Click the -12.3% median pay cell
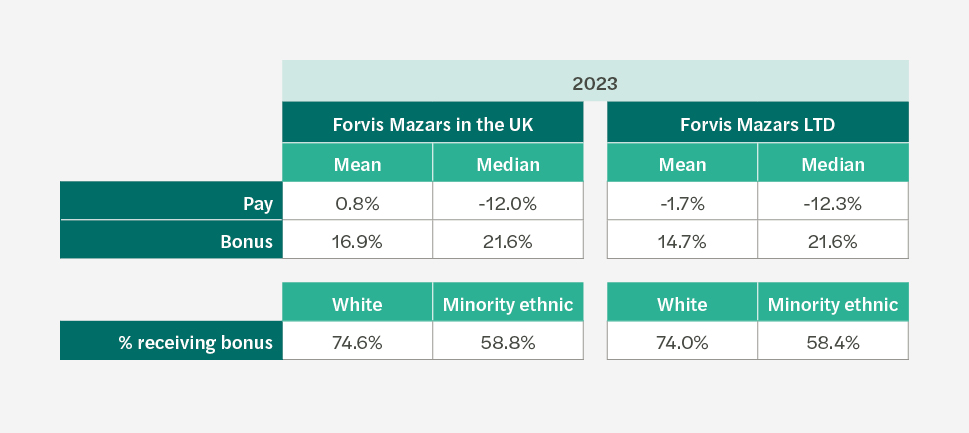Viewport: 969px width, 433px height. click(x=833, y=203)
